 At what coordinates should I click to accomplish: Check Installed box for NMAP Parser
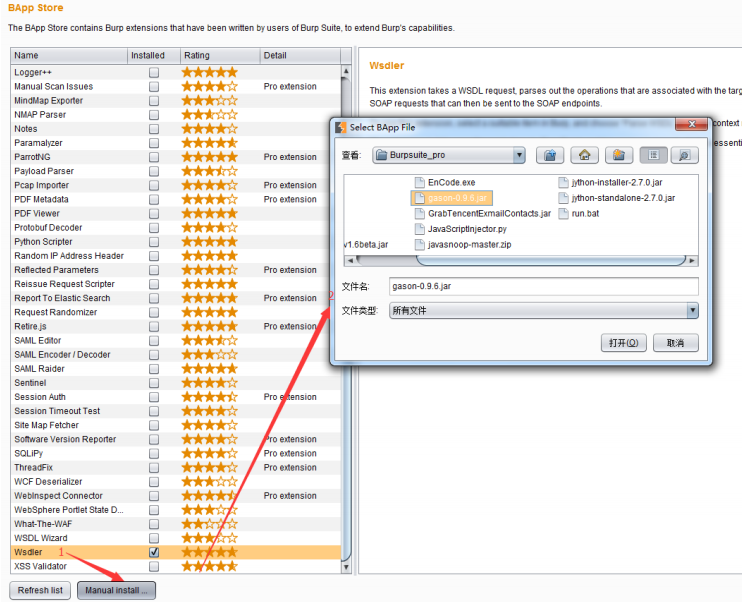[154, 115]
